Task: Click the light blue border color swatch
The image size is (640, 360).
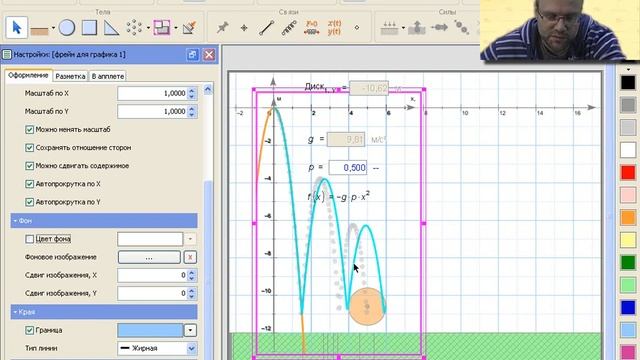Action: 150,330
